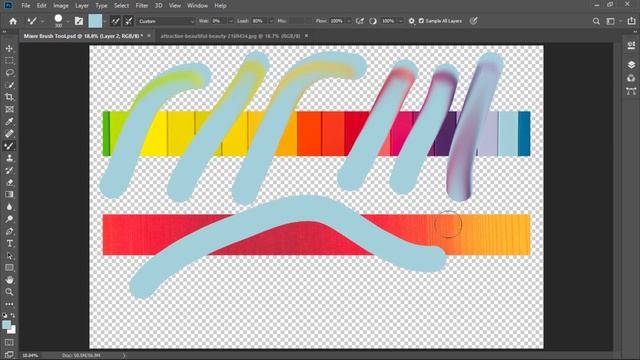Select the Horizontal Type tool
This screenshot has height=360, width=640.
tap(9, 244)
